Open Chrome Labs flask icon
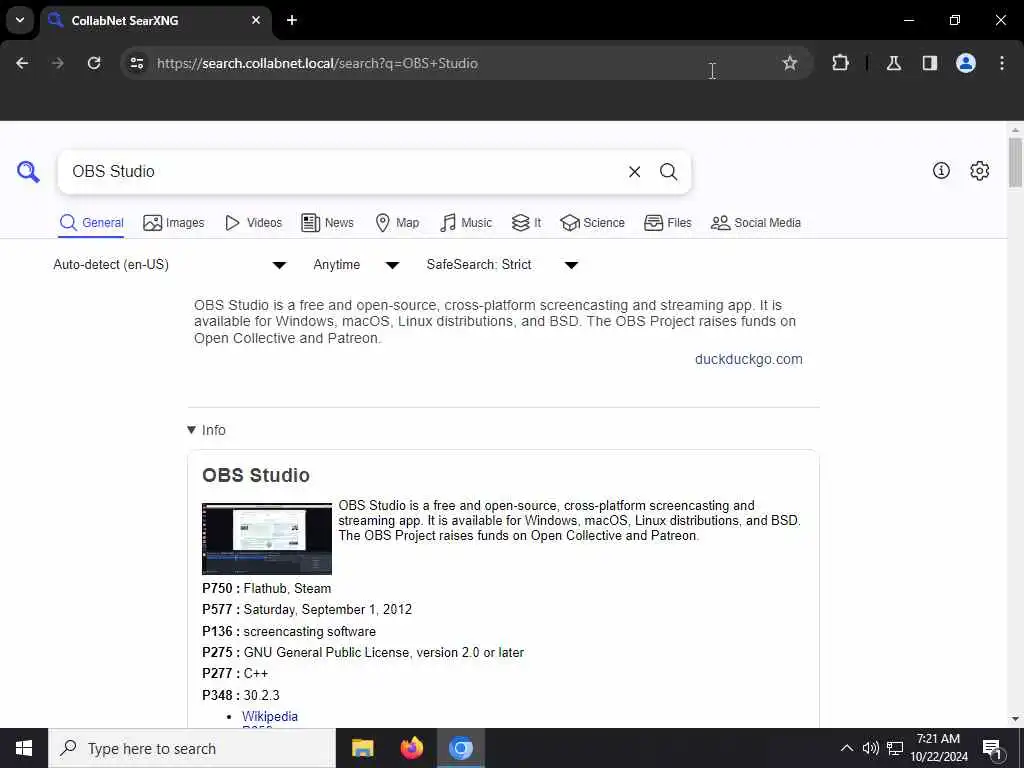The width and height of the screenshot is (1024, 768). [893, 63]
